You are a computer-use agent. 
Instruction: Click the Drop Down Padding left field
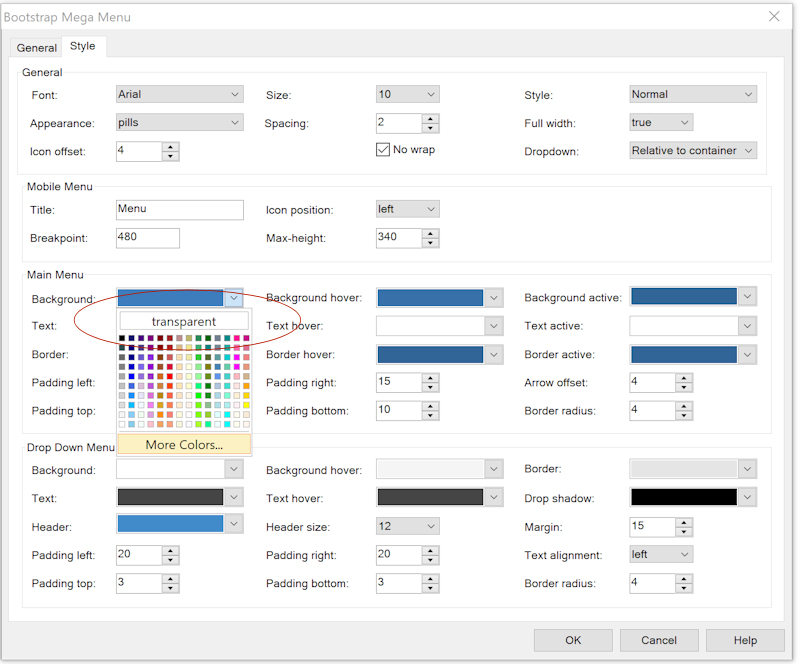(x=139, y=555)
